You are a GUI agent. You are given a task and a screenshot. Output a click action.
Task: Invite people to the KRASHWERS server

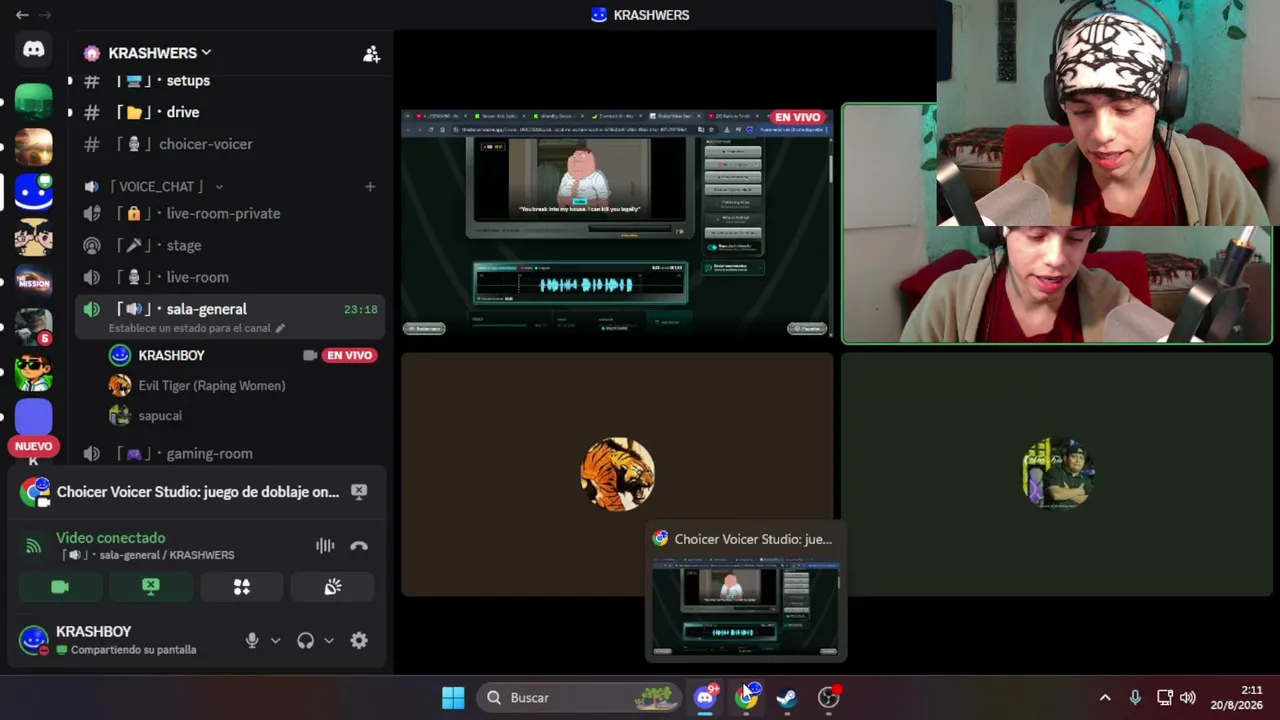point(371,54)
